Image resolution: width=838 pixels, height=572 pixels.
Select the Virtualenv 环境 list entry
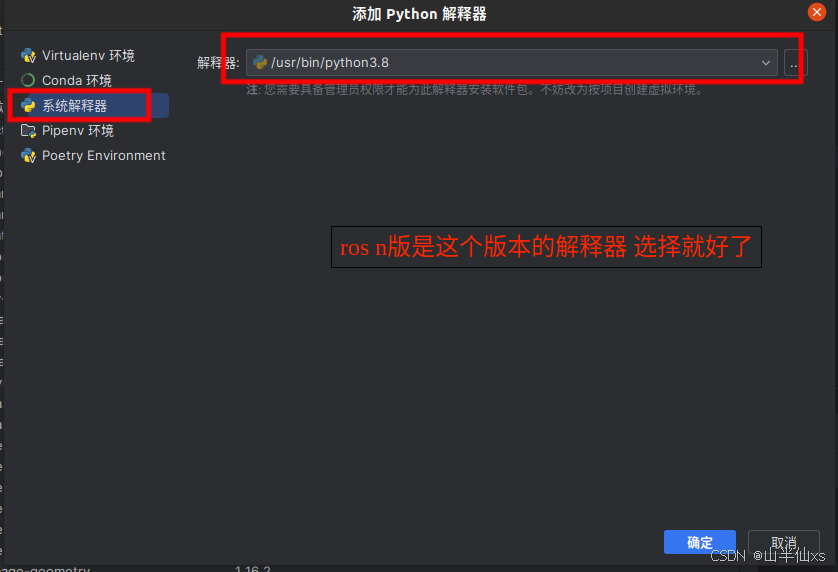88,56
